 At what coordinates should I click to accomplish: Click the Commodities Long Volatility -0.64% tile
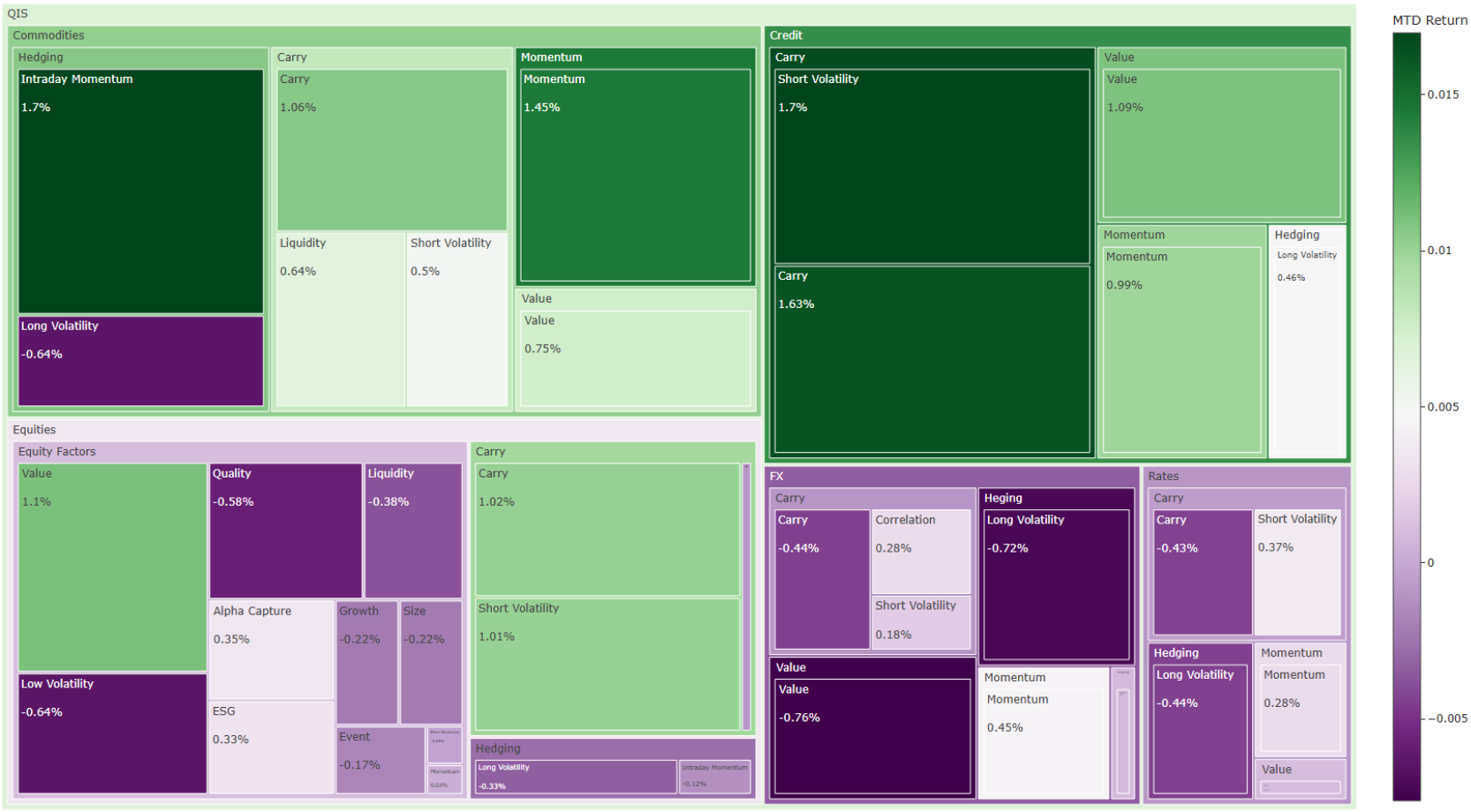click(140, 361)
